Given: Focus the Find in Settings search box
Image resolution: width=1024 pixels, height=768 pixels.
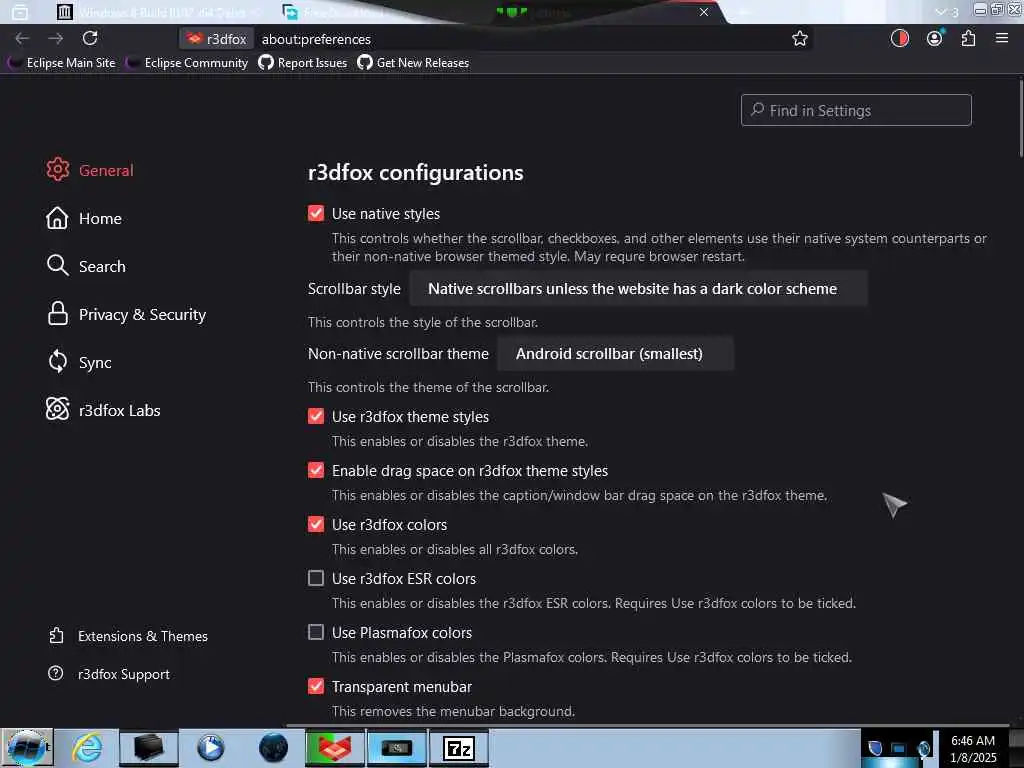Looking at the screenshot, I should [x=856, y=110].
